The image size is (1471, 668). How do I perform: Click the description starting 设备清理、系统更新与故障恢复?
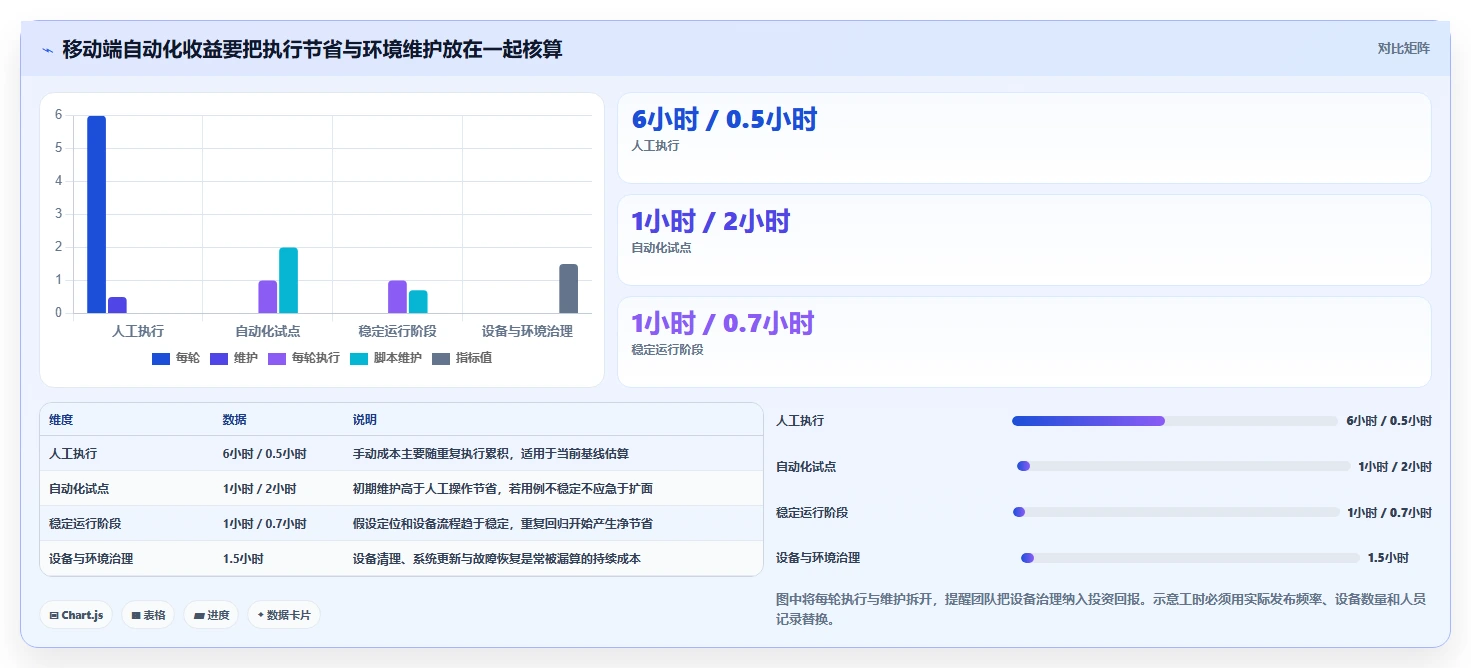pos(496,559)
